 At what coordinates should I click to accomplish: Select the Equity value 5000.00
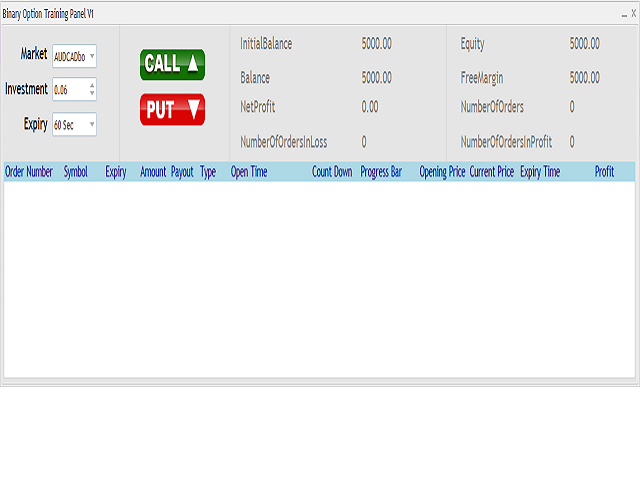[x=584, y=43]
